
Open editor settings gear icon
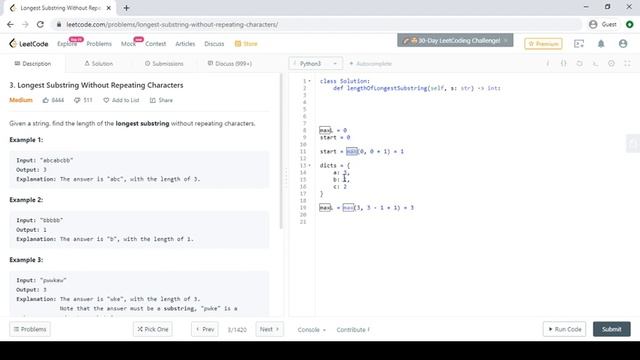pos(611,64)
